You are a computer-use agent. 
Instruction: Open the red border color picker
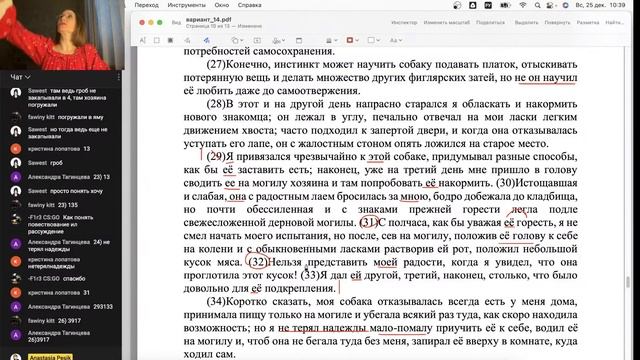(x=352, y=40)
